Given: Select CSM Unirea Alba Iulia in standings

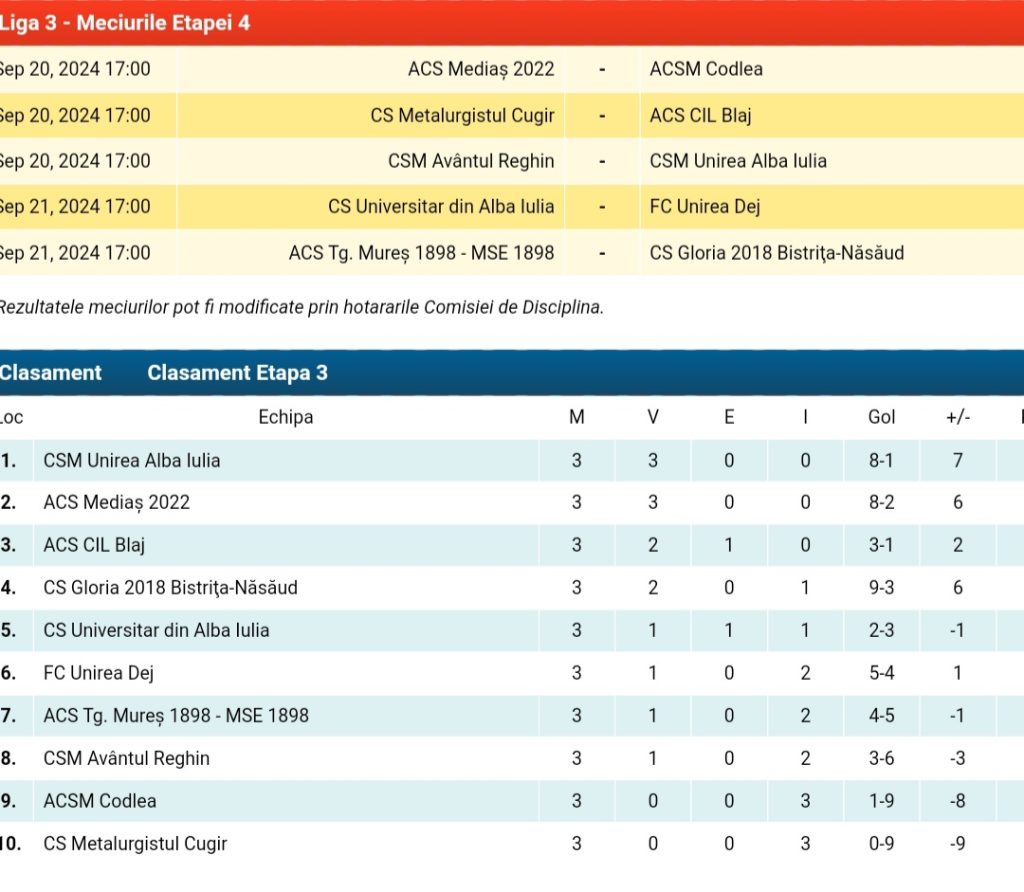Looking at the screenshot, I should [x=131, y=461].
